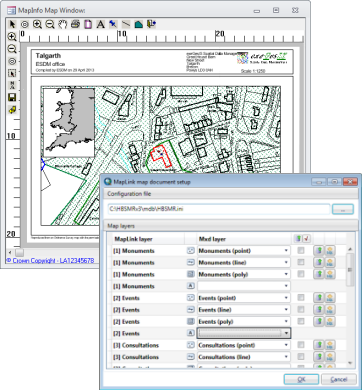Open the focused empty dropdown for Events text row
The image size is (362, 390).
(x=286, y=333)
